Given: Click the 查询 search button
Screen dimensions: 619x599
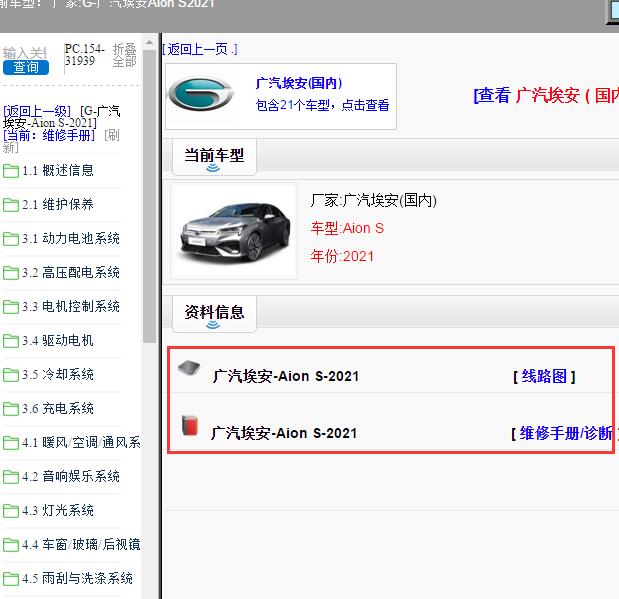Looking at the screenshot, I should click(x=26, y=68).
